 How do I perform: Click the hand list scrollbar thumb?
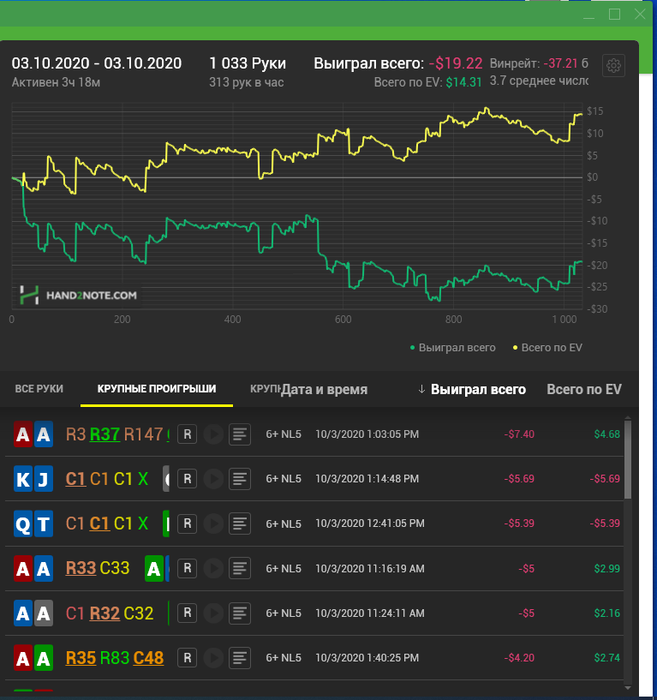628,459
